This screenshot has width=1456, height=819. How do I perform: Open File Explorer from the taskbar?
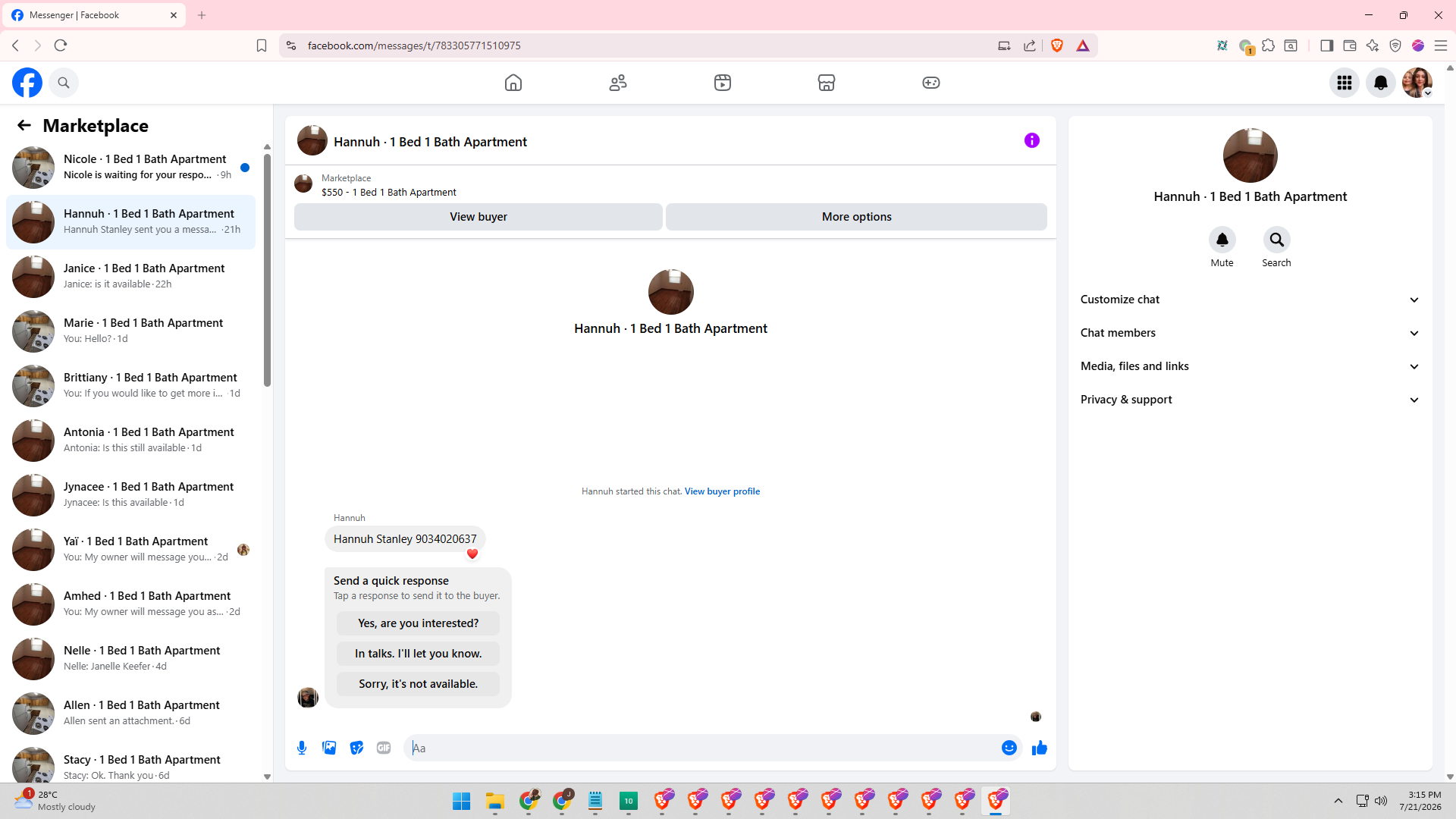tap(495, 801)
